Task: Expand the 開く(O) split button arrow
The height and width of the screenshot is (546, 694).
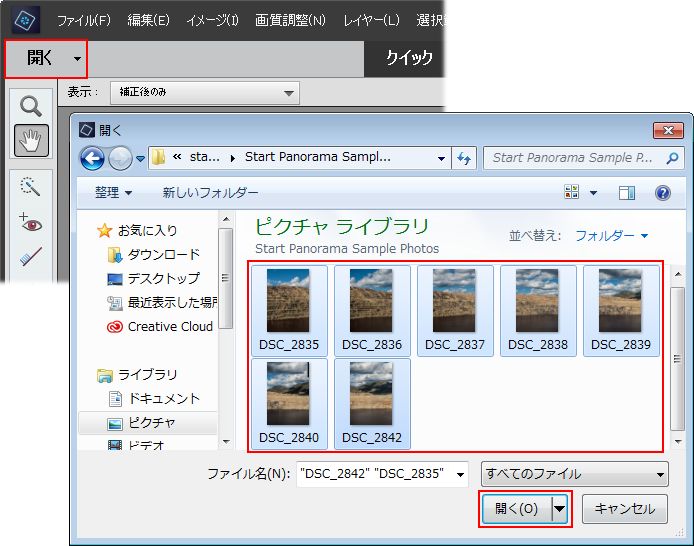Action: coord(559,509)
